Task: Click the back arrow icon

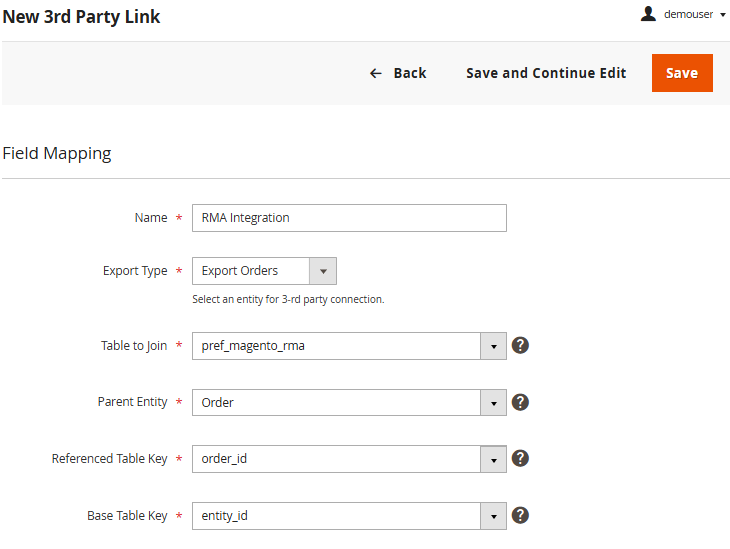Action: click(376, 73)
